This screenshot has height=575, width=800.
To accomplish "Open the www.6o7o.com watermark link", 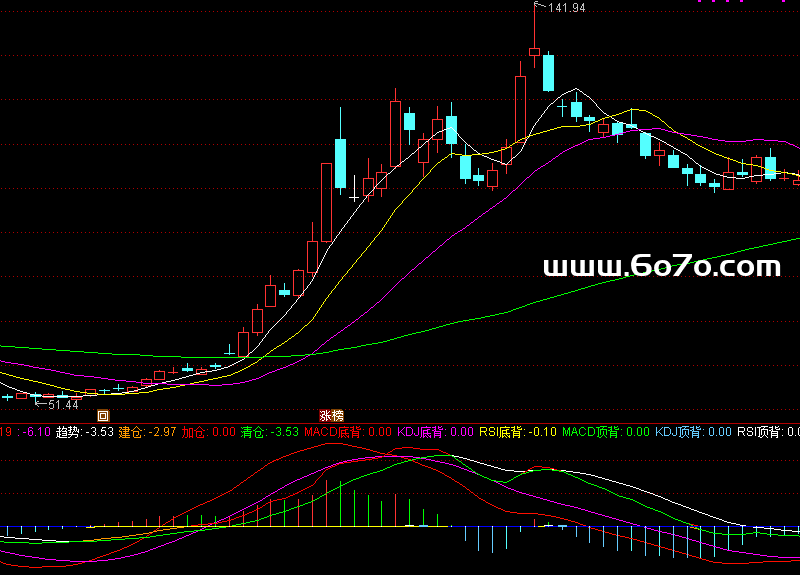I will point(661,267).
